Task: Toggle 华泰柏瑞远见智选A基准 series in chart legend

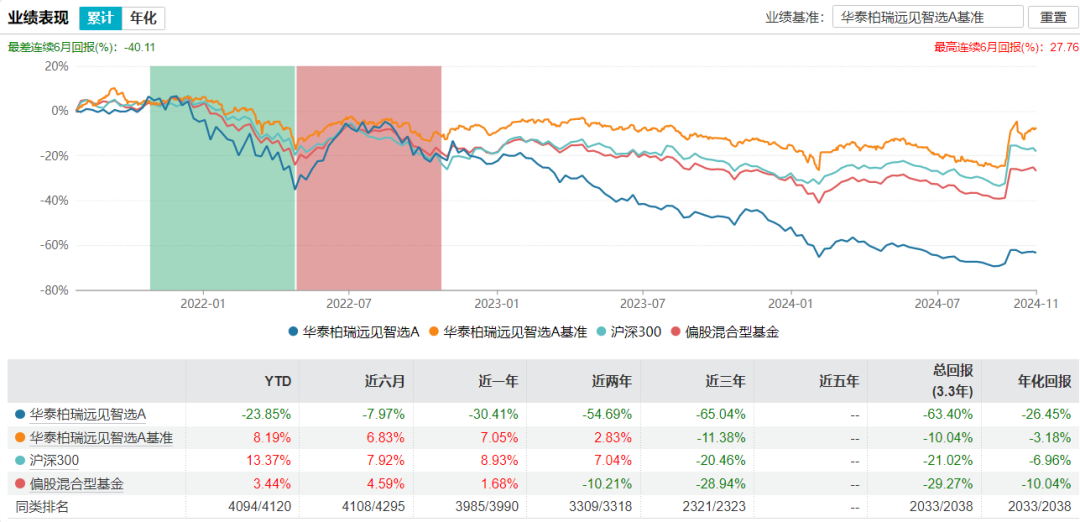Action: (510, 332)
